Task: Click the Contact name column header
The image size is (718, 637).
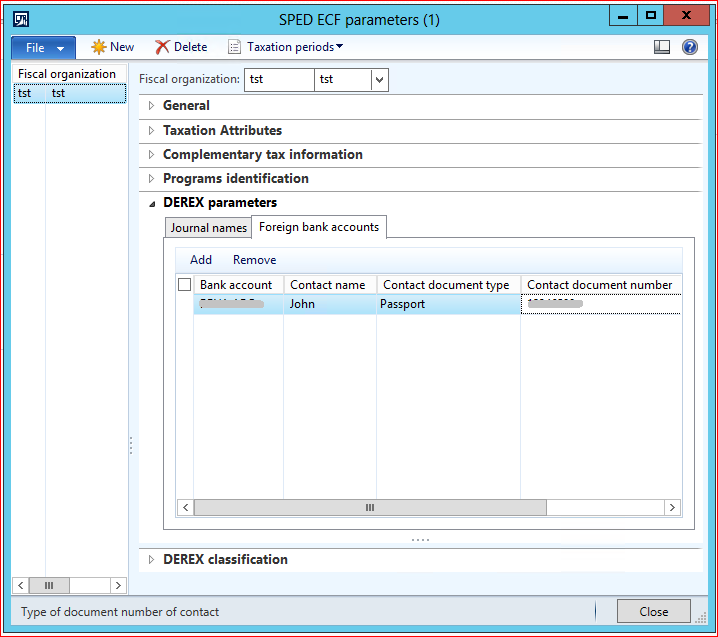Action: [330, 285]
